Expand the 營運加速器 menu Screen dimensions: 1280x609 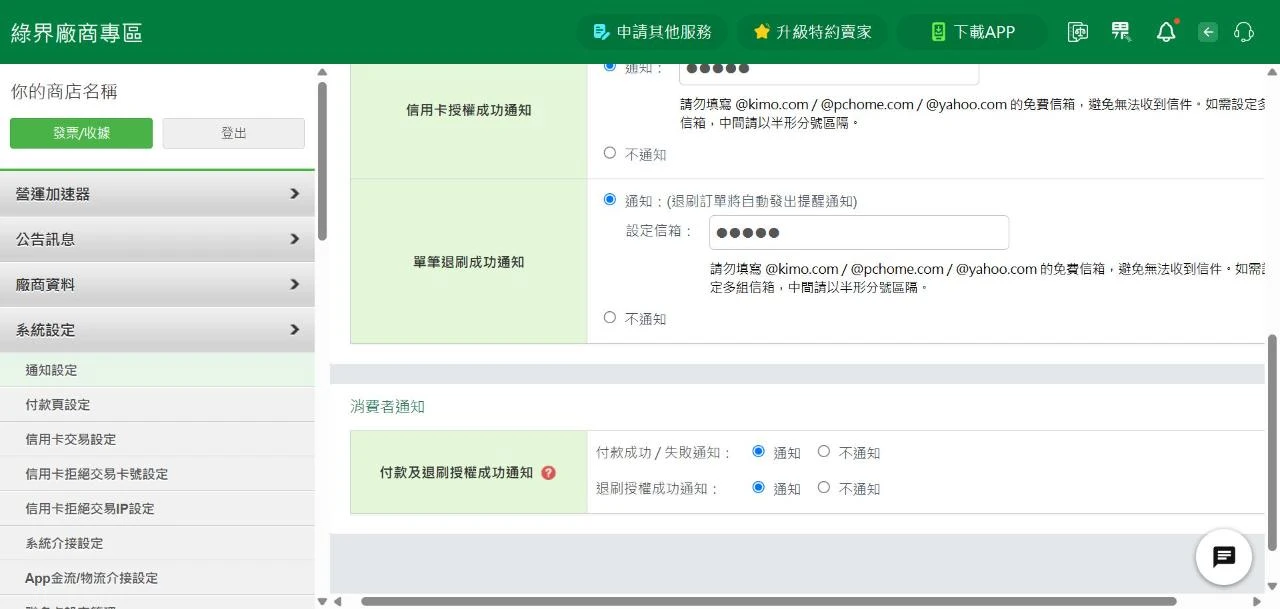[x=157, y=194]
